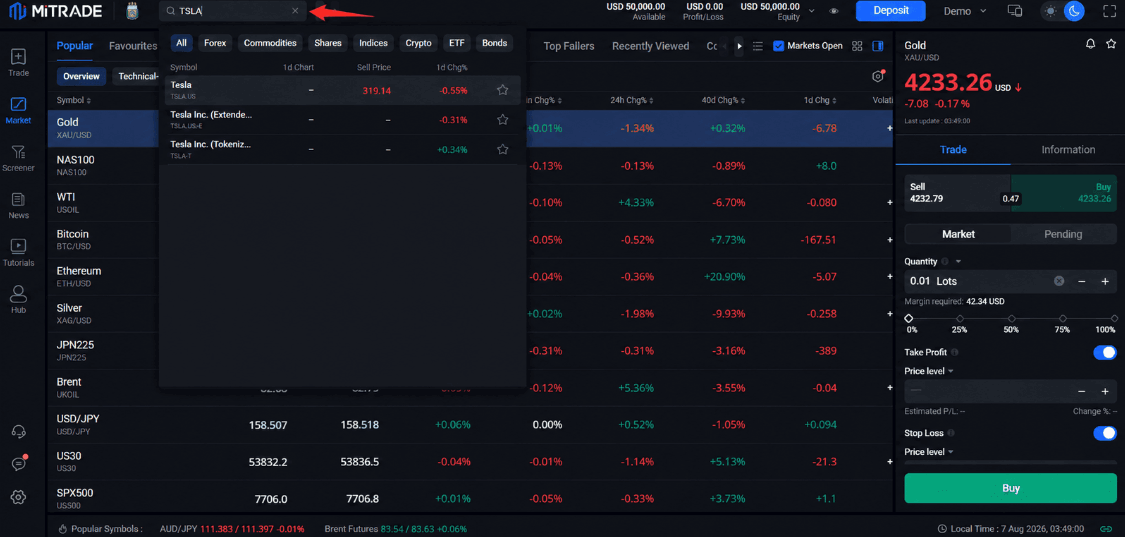The height and width of the screenshot is (537, 1125).
Task: Open the Demo account dropdown
Action: coord(965,11)
